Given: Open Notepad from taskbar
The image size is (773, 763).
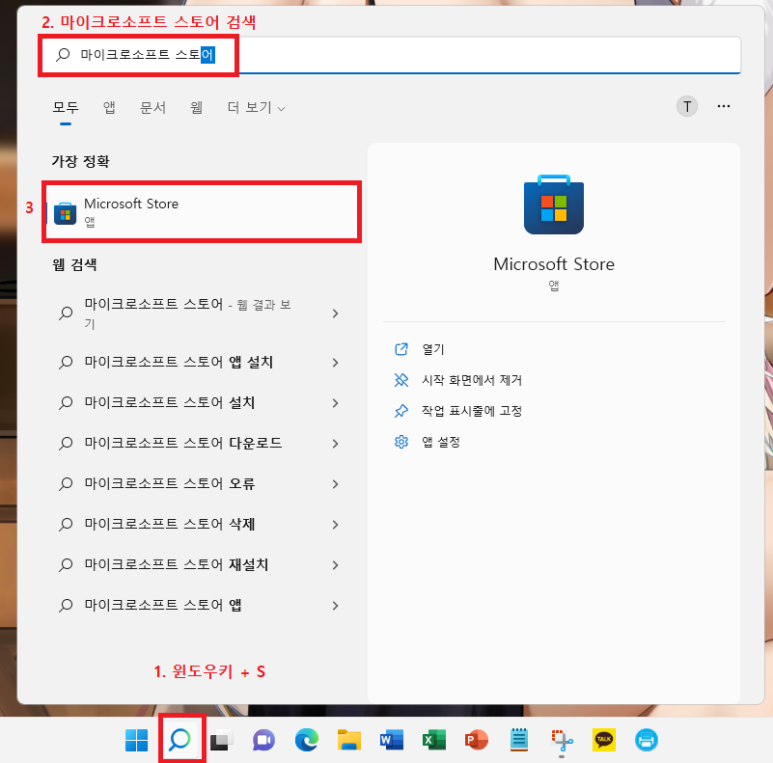Looking at the screenshot, I should (519, 740).
